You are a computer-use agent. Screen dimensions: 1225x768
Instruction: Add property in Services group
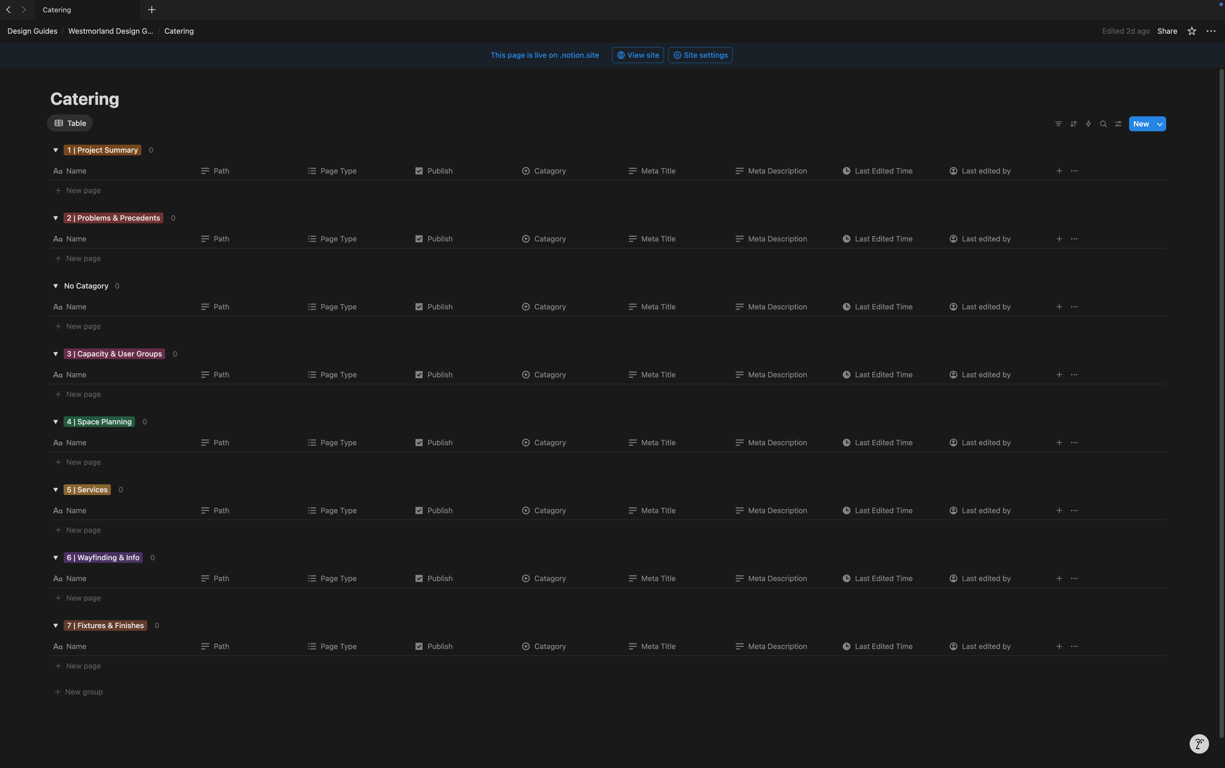pos(1059,511)
